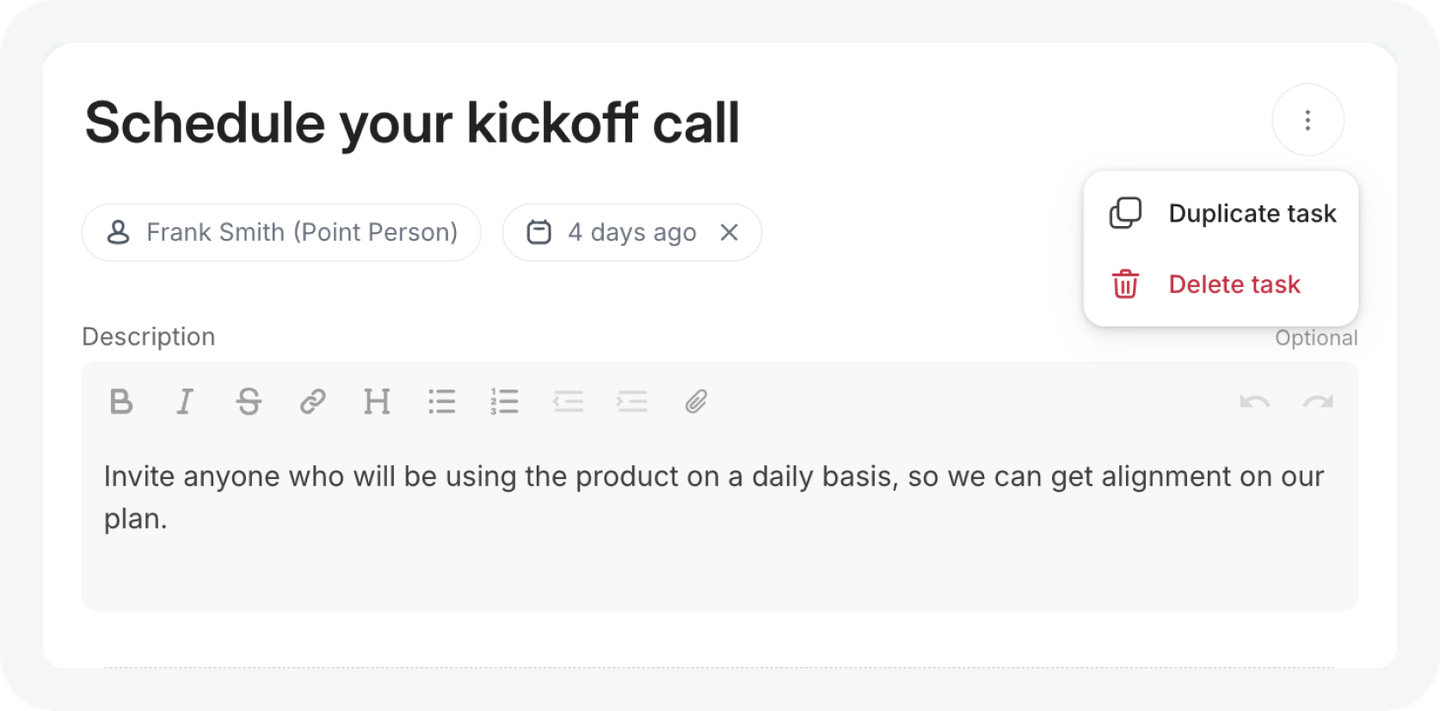Insert a link using the chain icon
The height and width of the screenshot is (711, 1440).
point(313,402)
